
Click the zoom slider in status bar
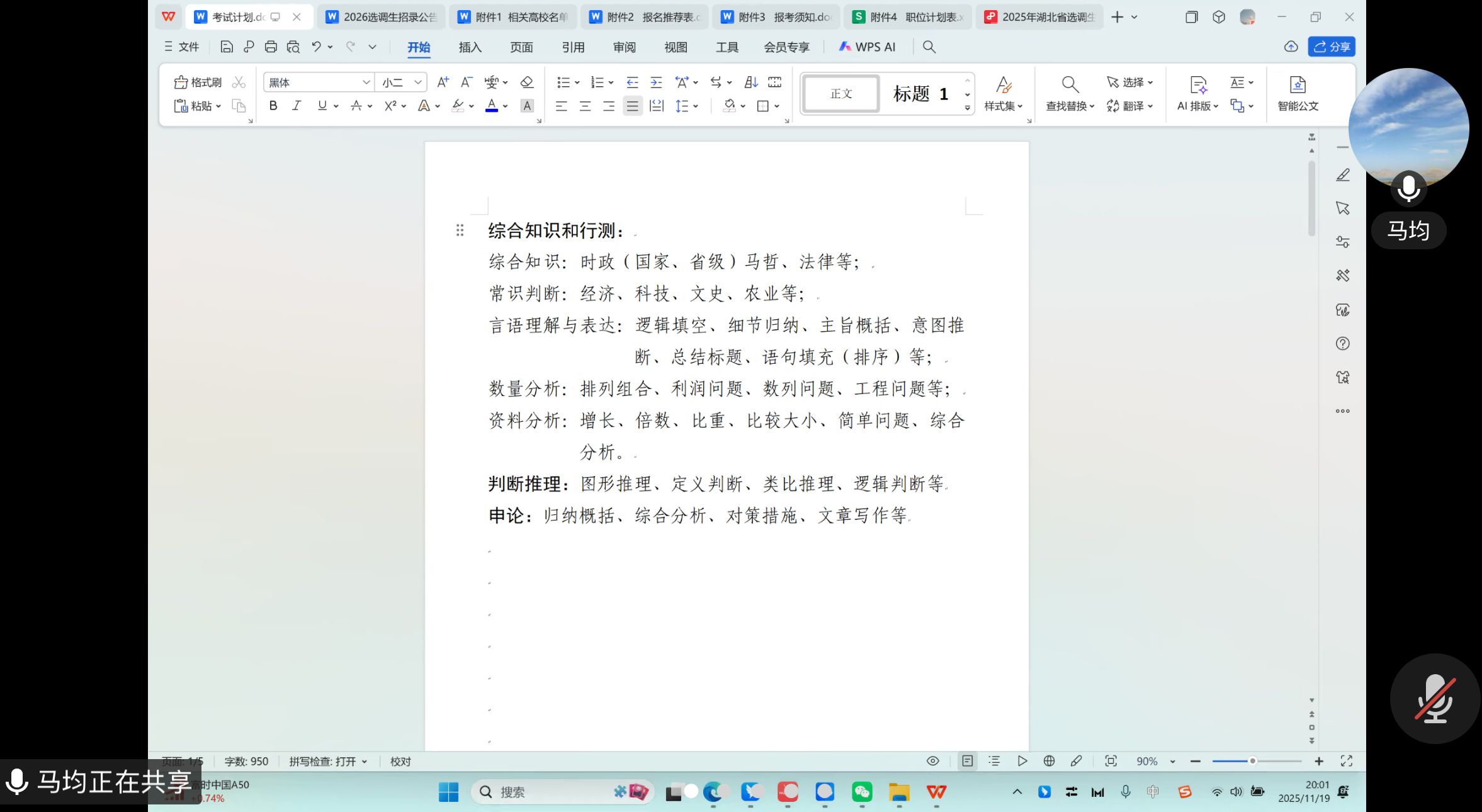pos(1252,761)
